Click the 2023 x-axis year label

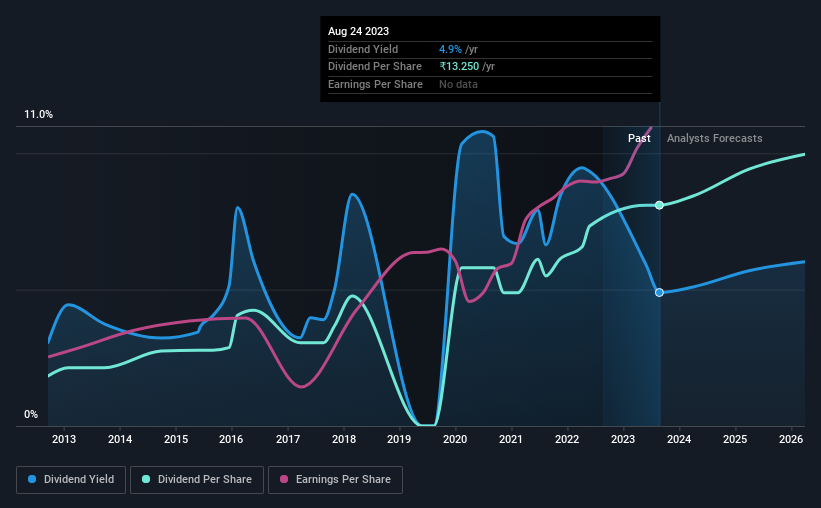coord(623,439)
